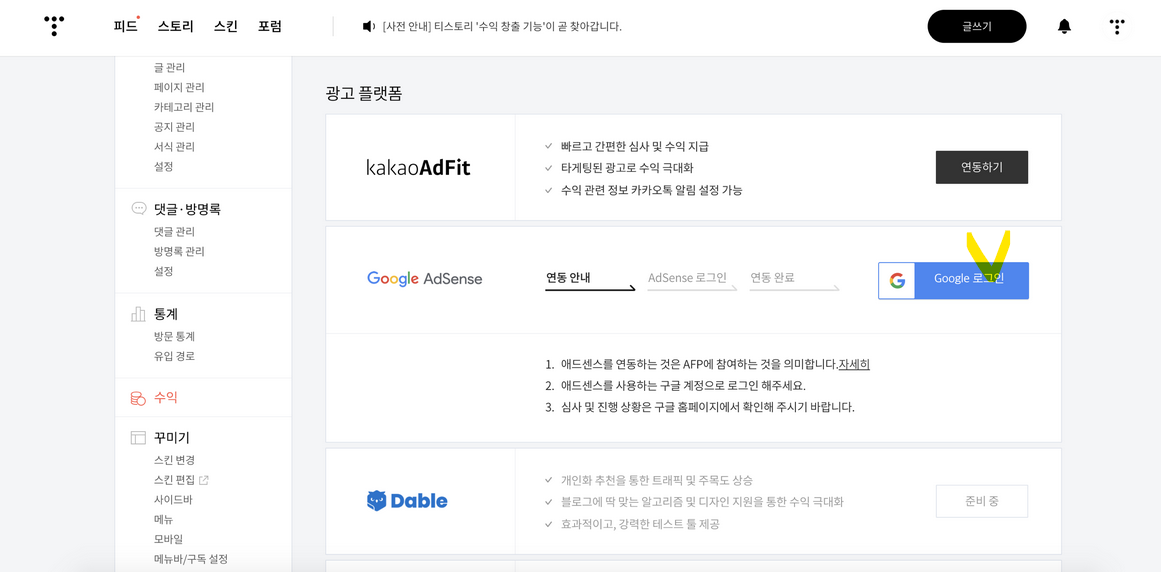Select 공지 관리 in sidebar

[x=174, y=127]
